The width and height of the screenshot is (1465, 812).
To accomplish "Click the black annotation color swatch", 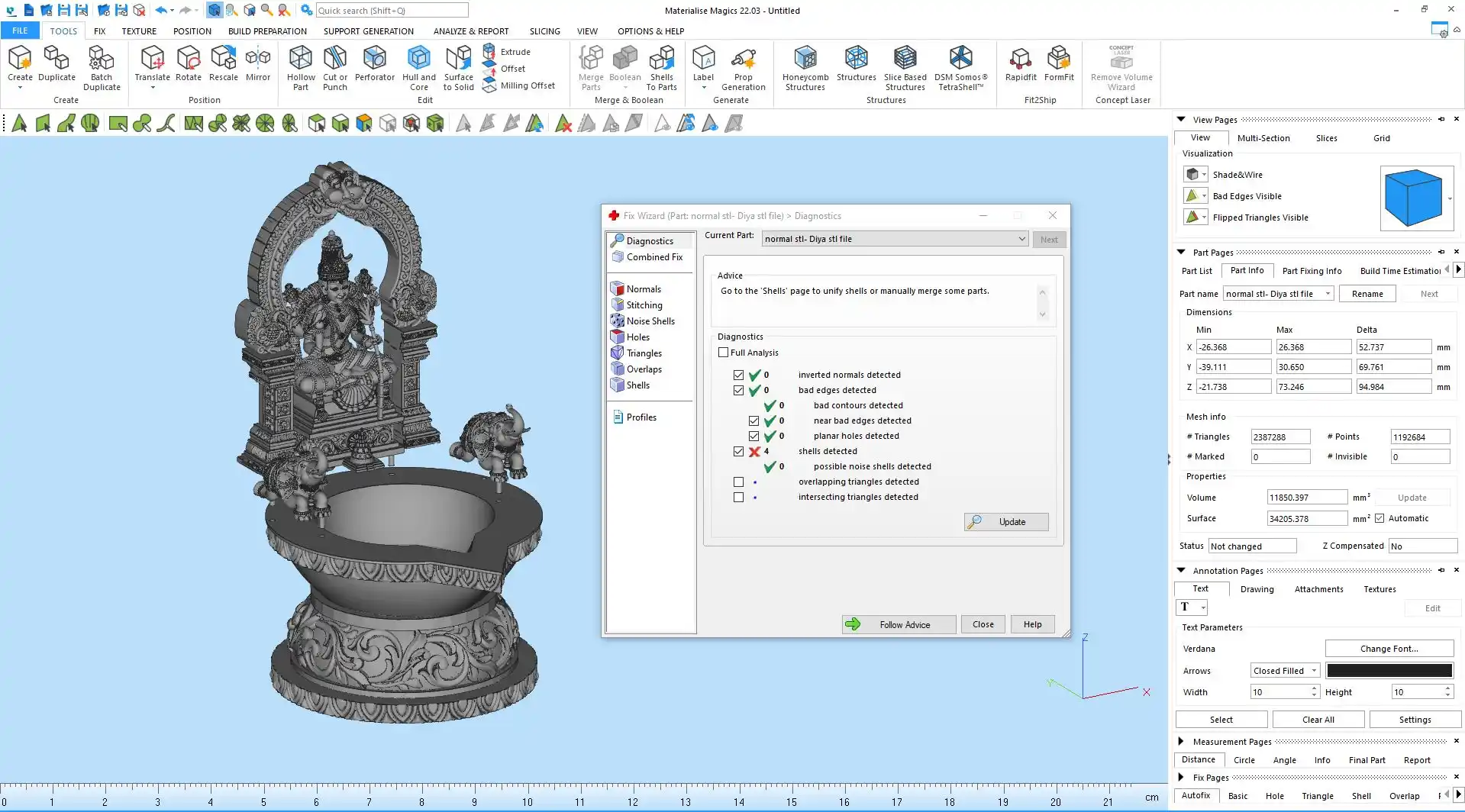I will [x=1389, y=671].
